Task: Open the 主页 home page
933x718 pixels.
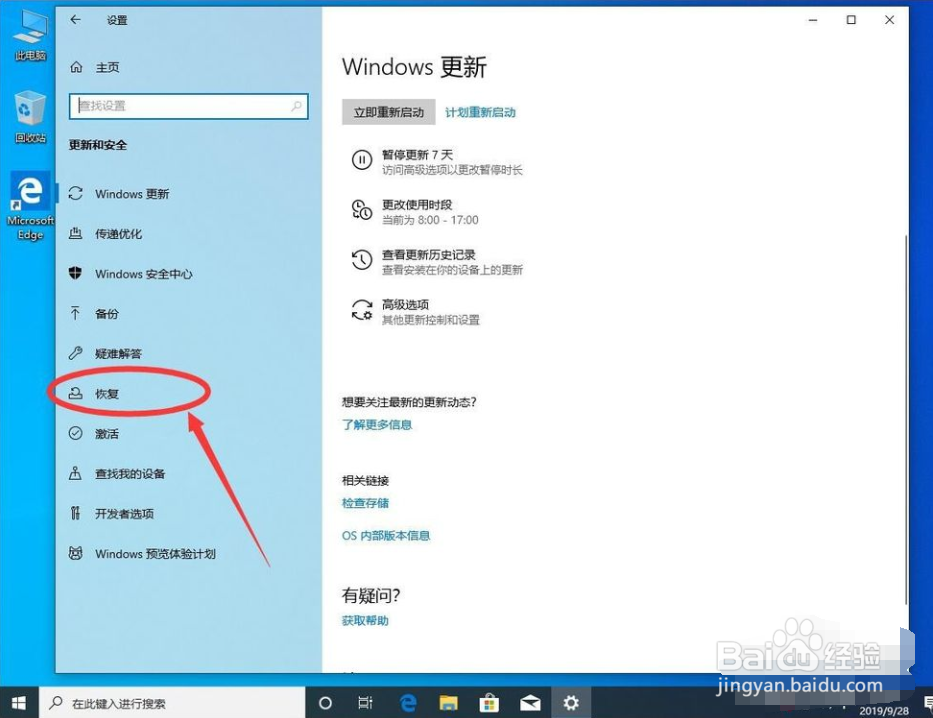Action: pos(108,67)
